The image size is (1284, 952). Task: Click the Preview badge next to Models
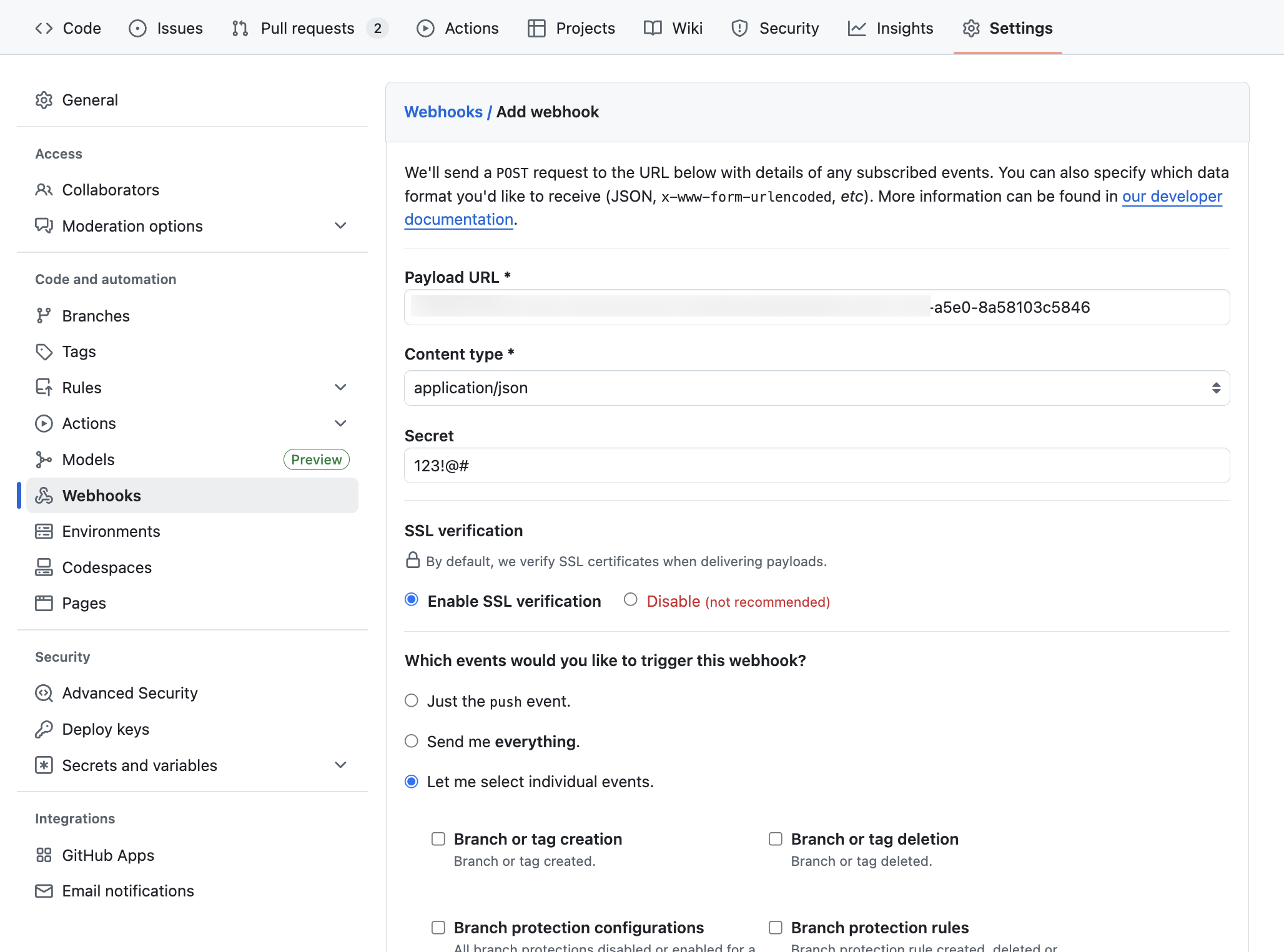pyautogui.click(x=316, y=459)
